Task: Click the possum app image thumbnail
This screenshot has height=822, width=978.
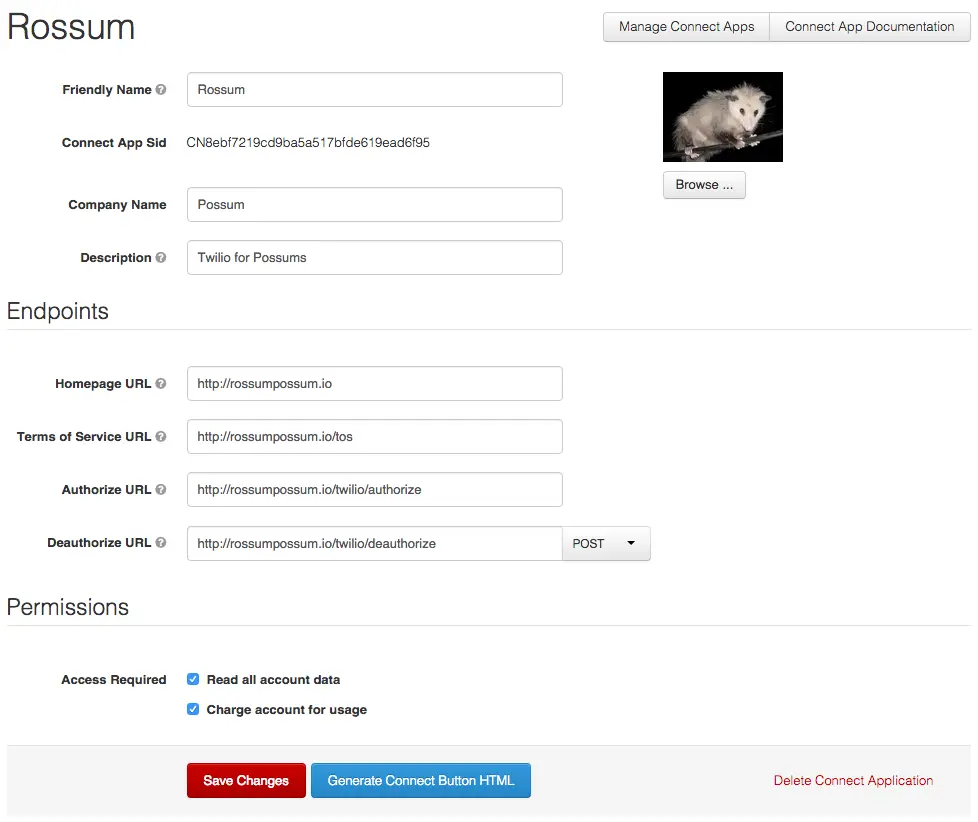Action: [723, 117]
